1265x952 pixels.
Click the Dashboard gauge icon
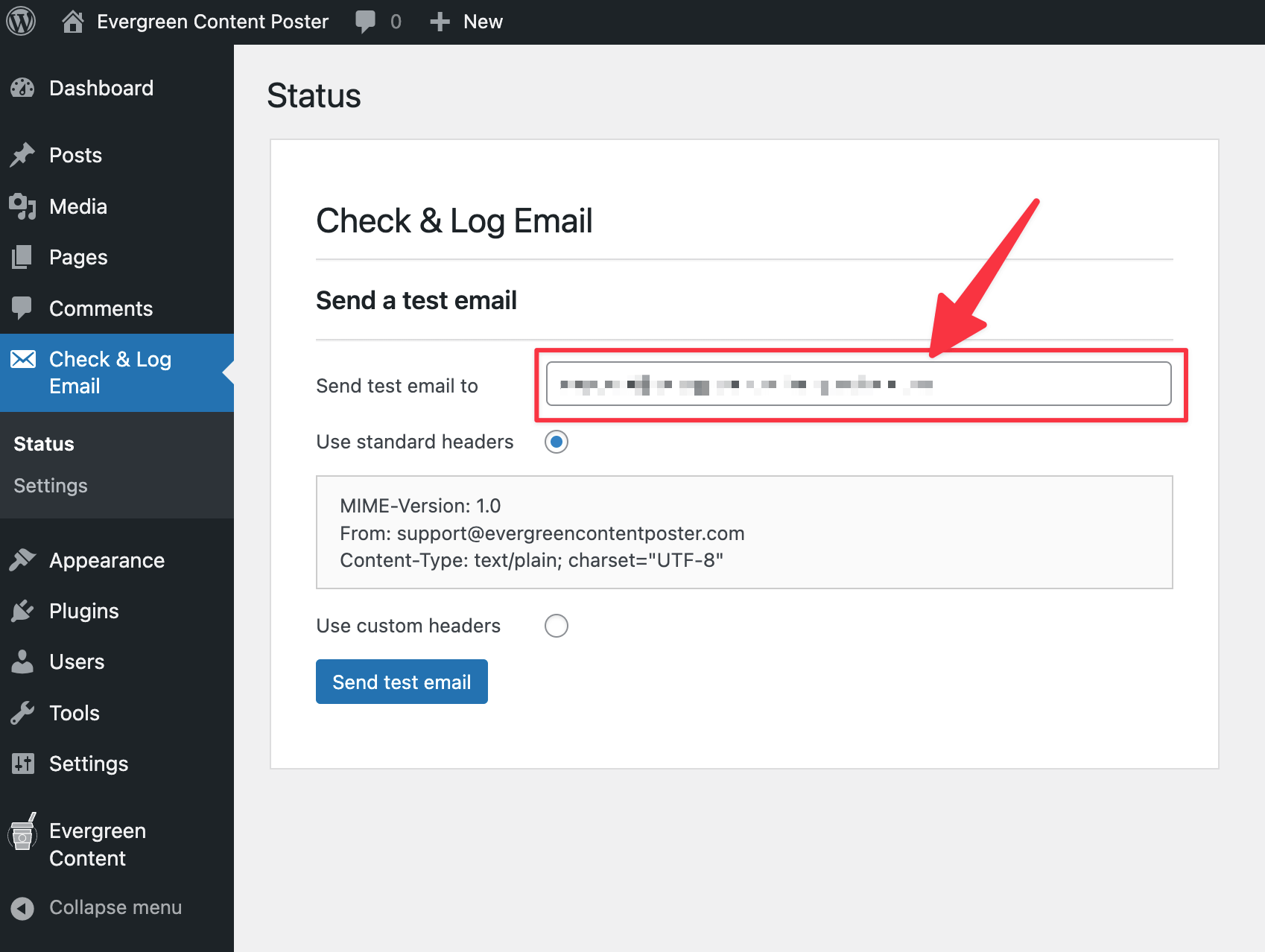coord(22,88)
